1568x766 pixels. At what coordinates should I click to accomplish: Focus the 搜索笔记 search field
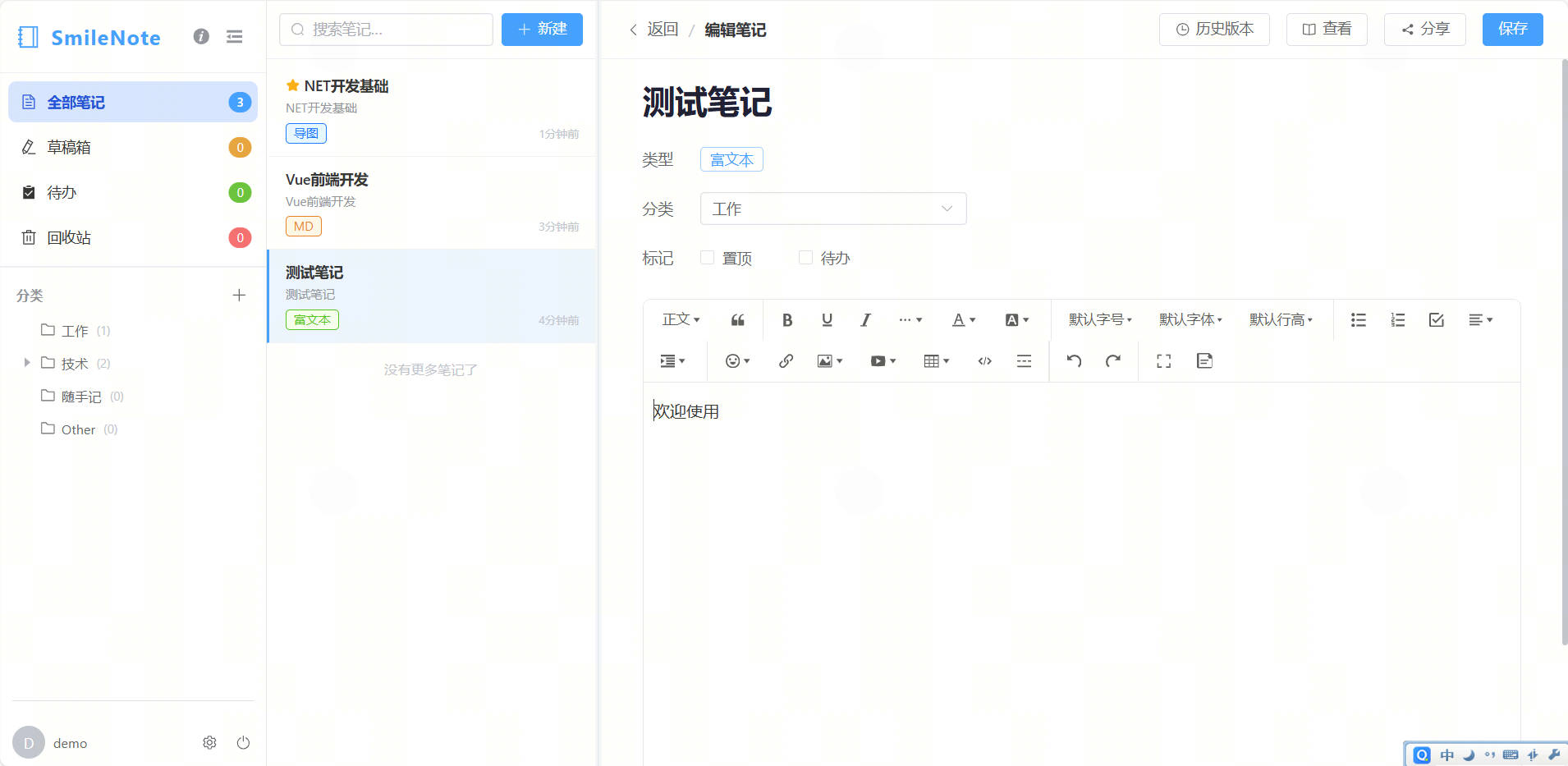[x=386, y=29]
